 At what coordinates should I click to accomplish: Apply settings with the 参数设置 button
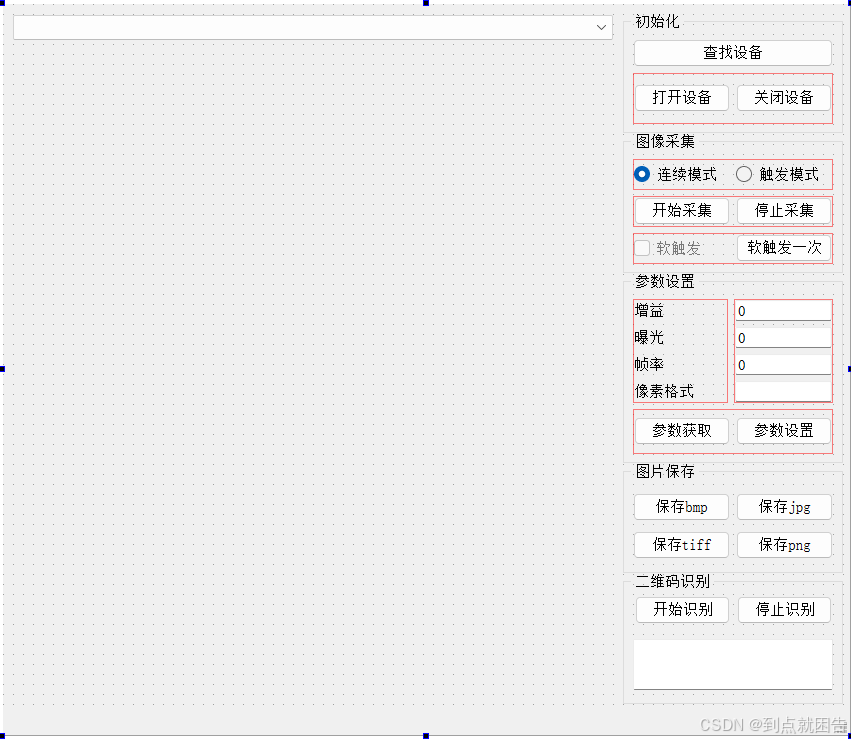click(784, 430)
